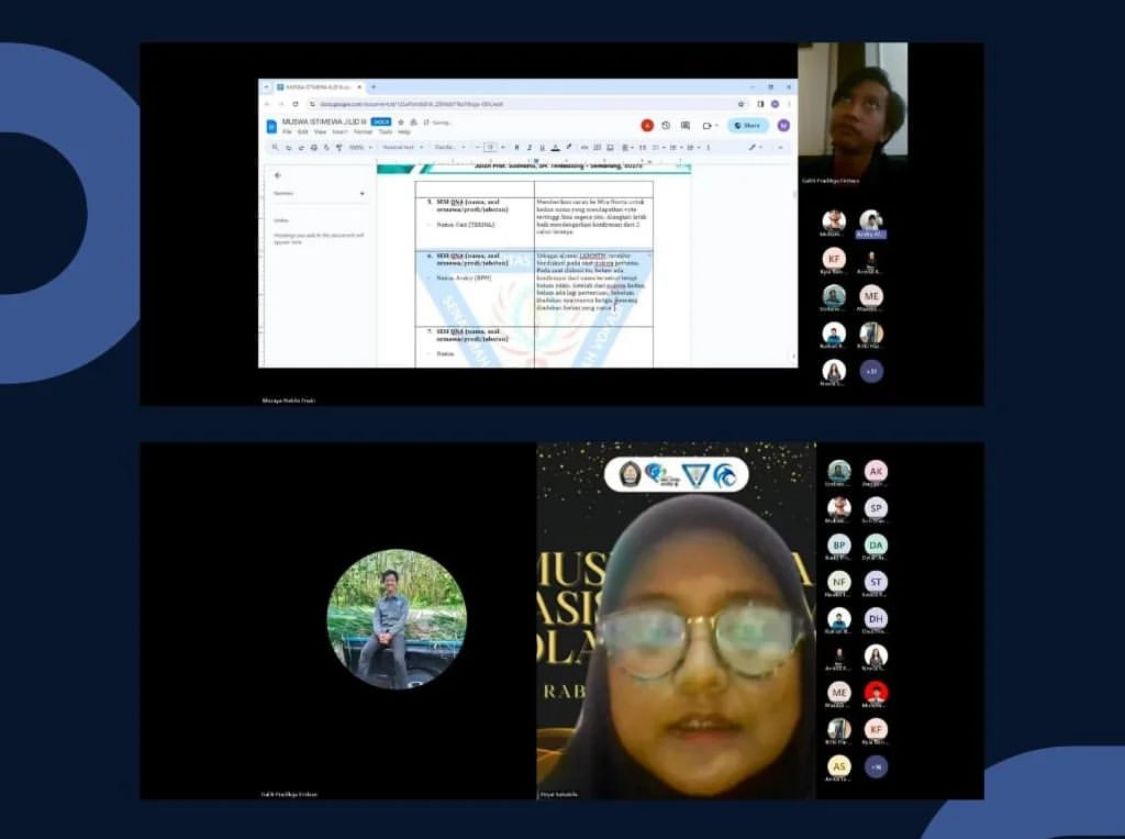The image size is (1125, 839).
Task: Click the document title MUSWA ISTIMEWA JILID III
Action: (324, 122)
